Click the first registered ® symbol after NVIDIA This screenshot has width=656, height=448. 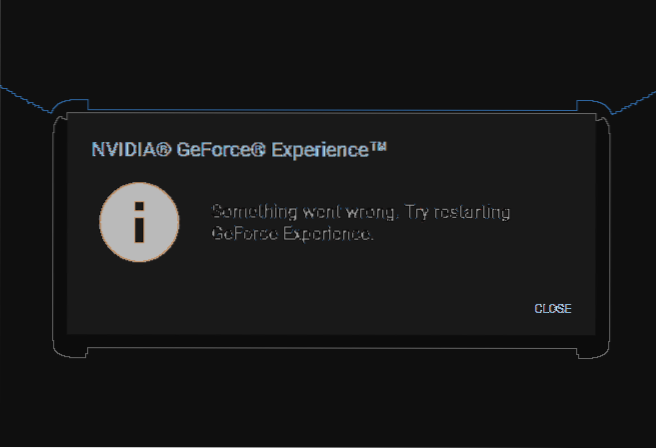(x=164, y=149)
